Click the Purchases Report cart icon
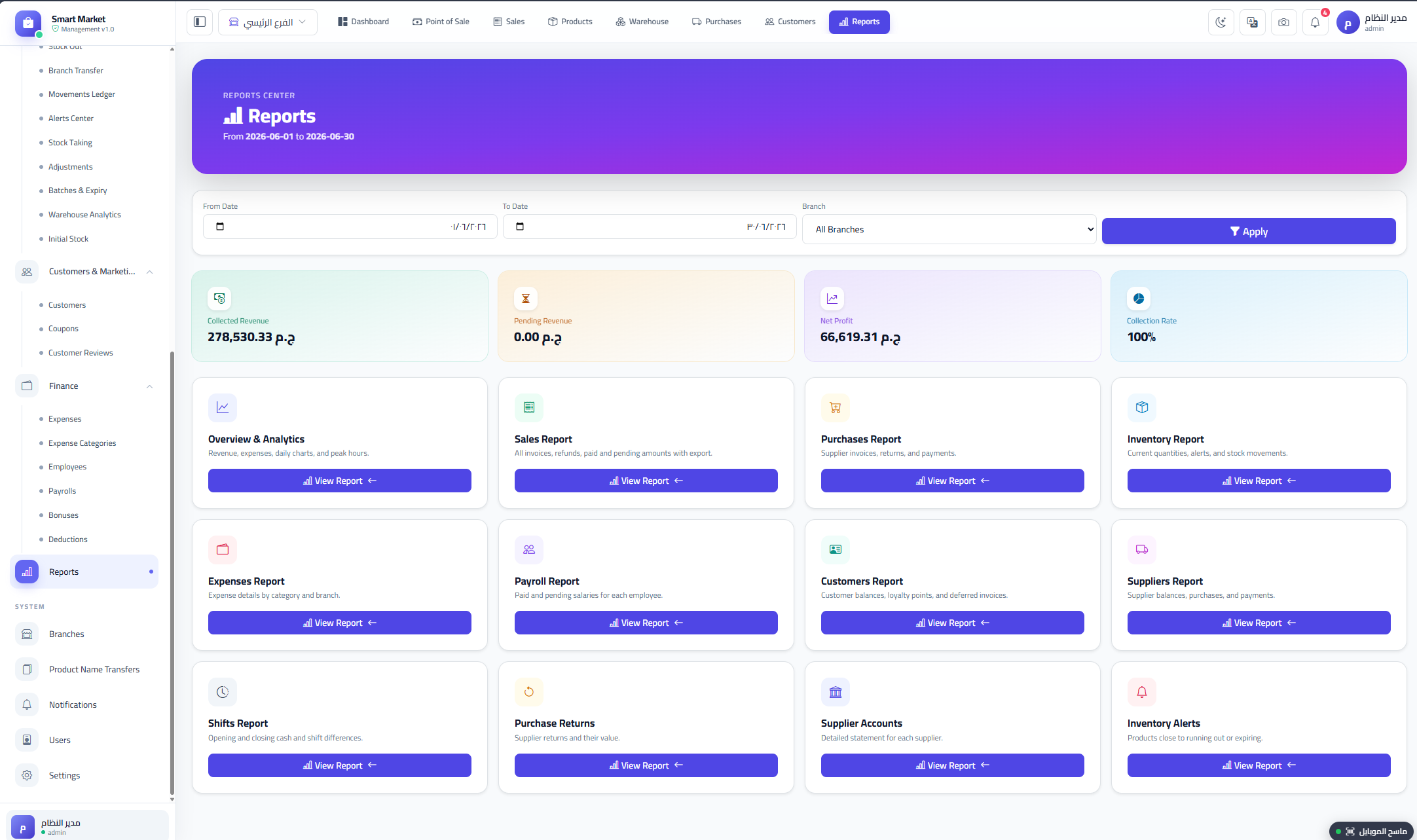 click(836, 407)
